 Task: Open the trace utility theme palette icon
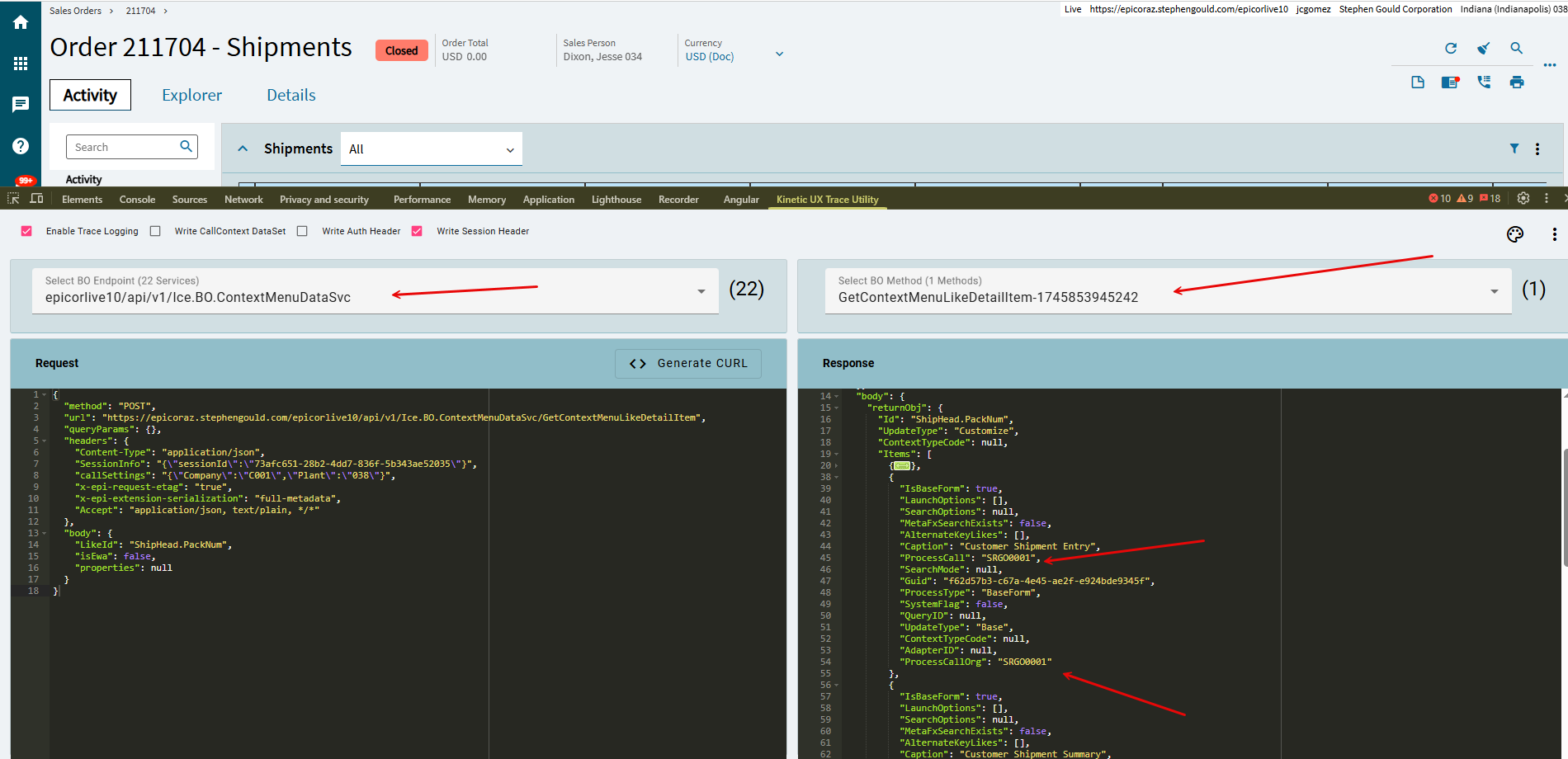(1515, 234)
